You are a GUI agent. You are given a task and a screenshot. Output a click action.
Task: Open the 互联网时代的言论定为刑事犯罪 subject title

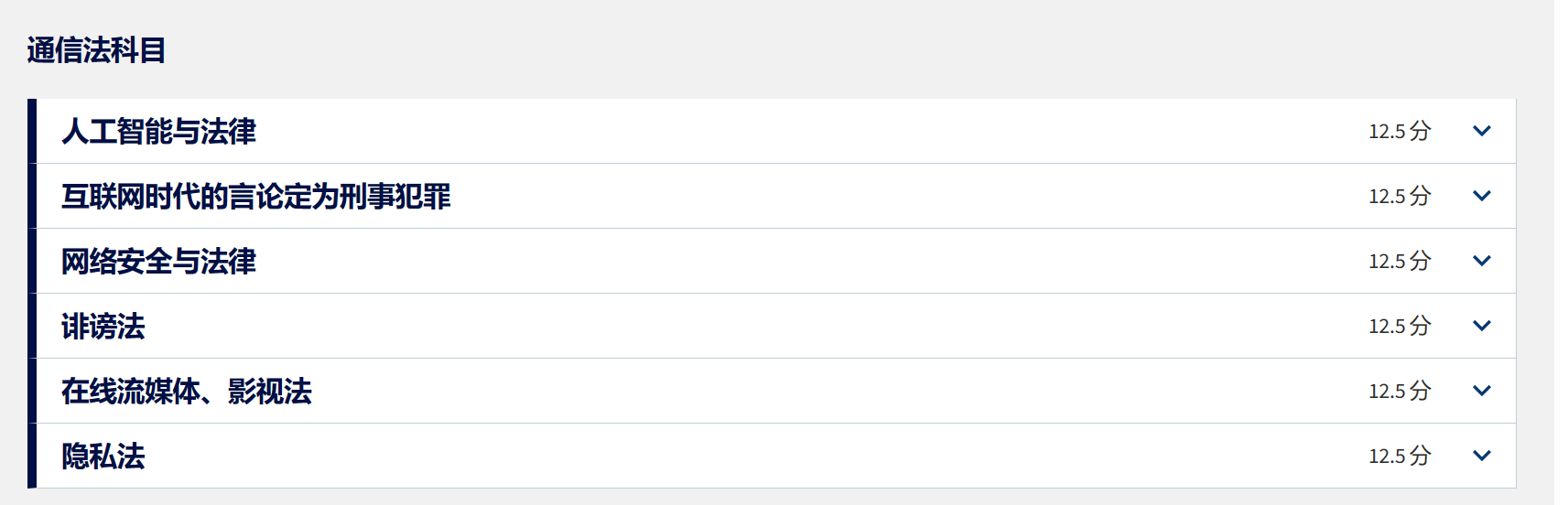coord(256,197)
